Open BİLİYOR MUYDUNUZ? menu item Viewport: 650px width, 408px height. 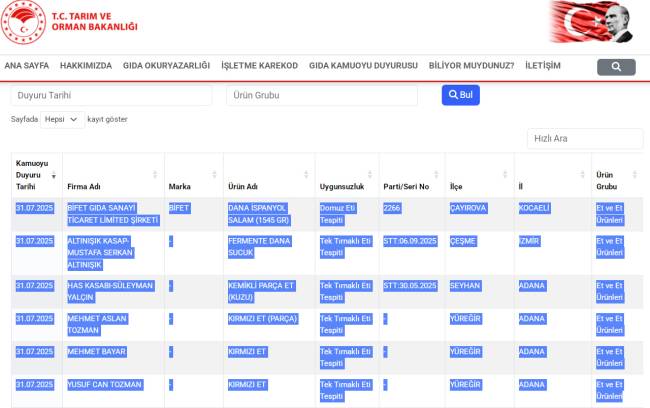[x=471, y=66]
